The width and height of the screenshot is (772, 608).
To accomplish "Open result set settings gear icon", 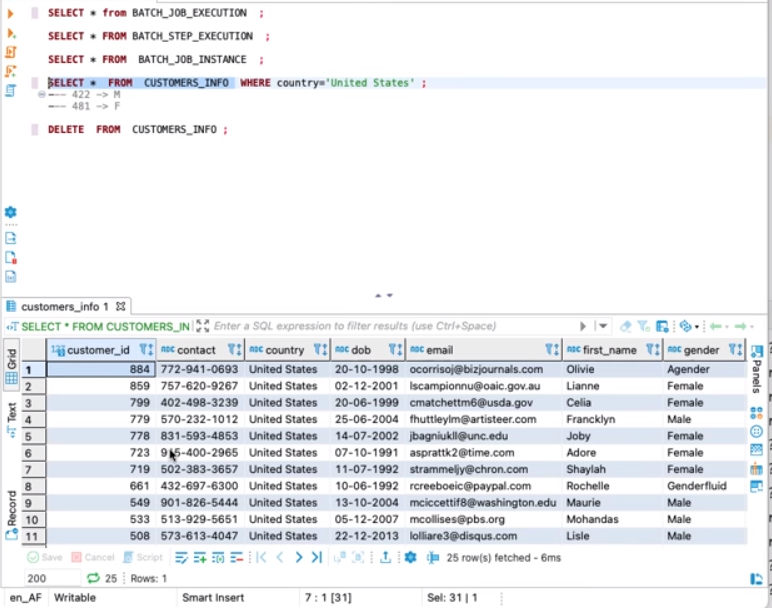I will tap(410, 557).
